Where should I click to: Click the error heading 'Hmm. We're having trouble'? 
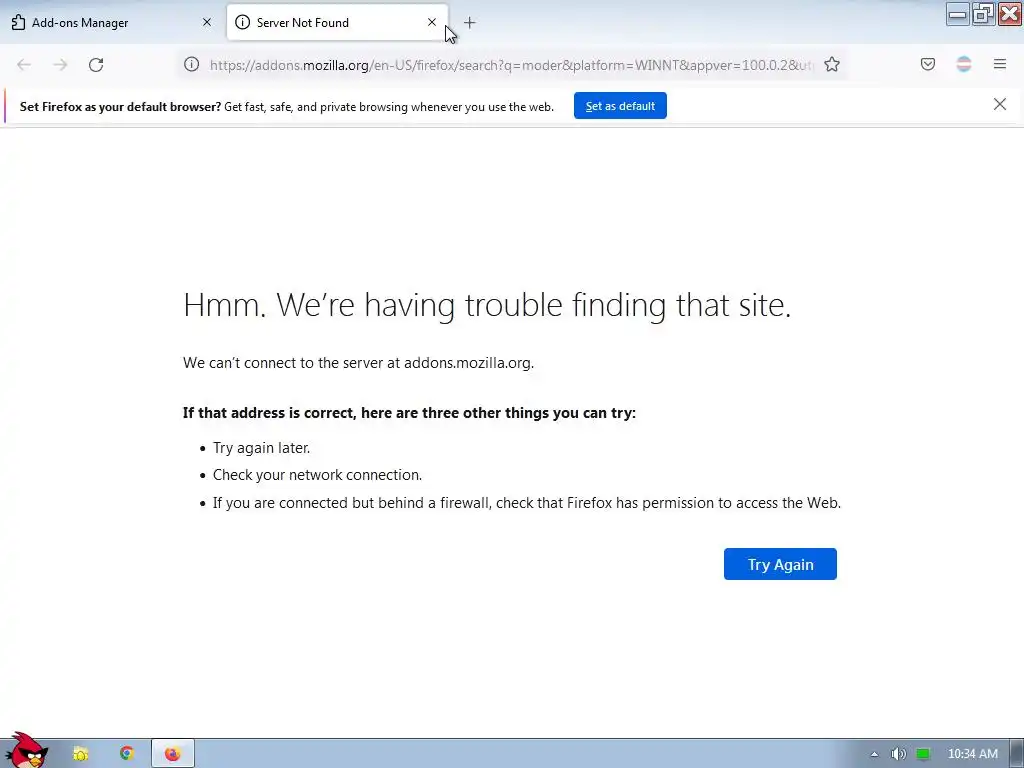pyautogui.click(x=487, y=305)
